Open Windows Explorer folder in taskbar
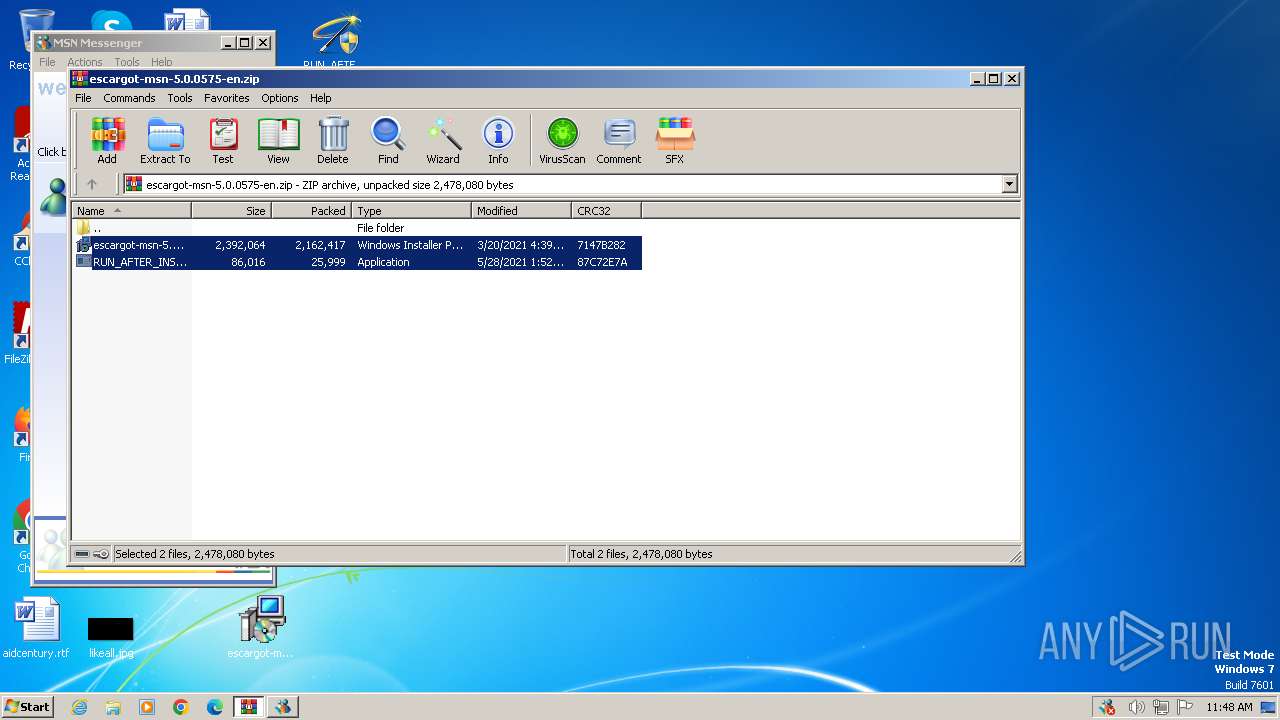This screenshot has width=1280, height=720. click(x=113, y=707)
